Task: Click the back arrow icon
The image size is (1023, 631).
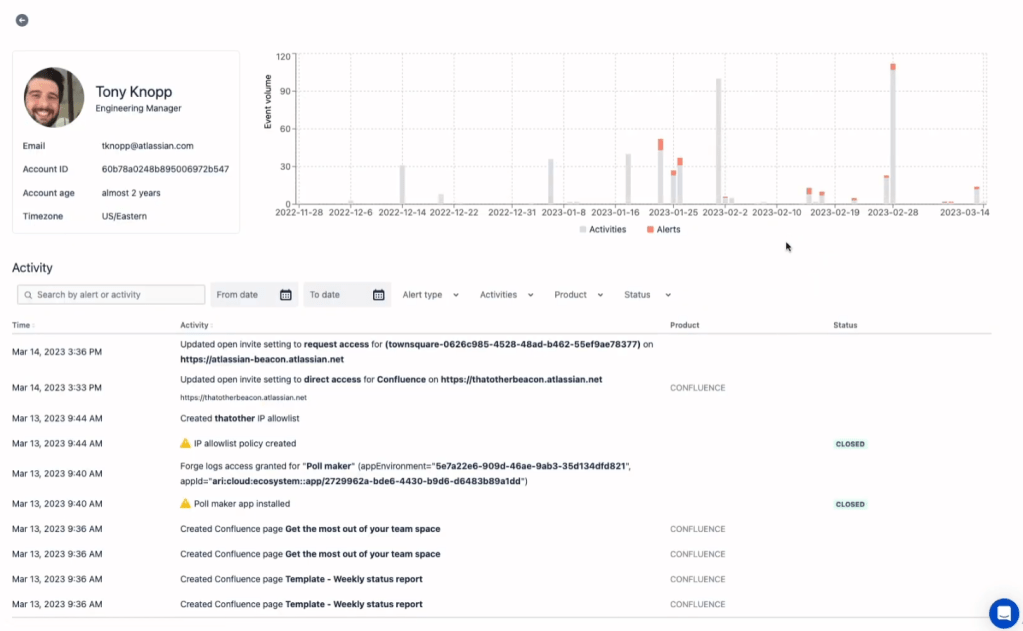Action: pyautogui.click(x=22, y=20)
